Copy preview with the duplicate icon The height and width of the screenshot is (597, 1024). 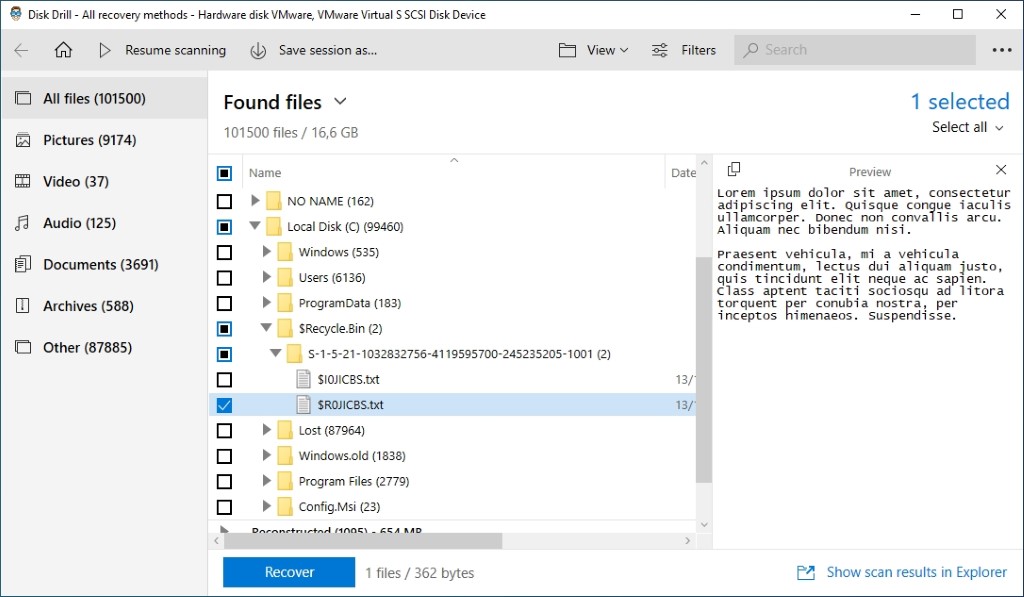click(734, 169)
